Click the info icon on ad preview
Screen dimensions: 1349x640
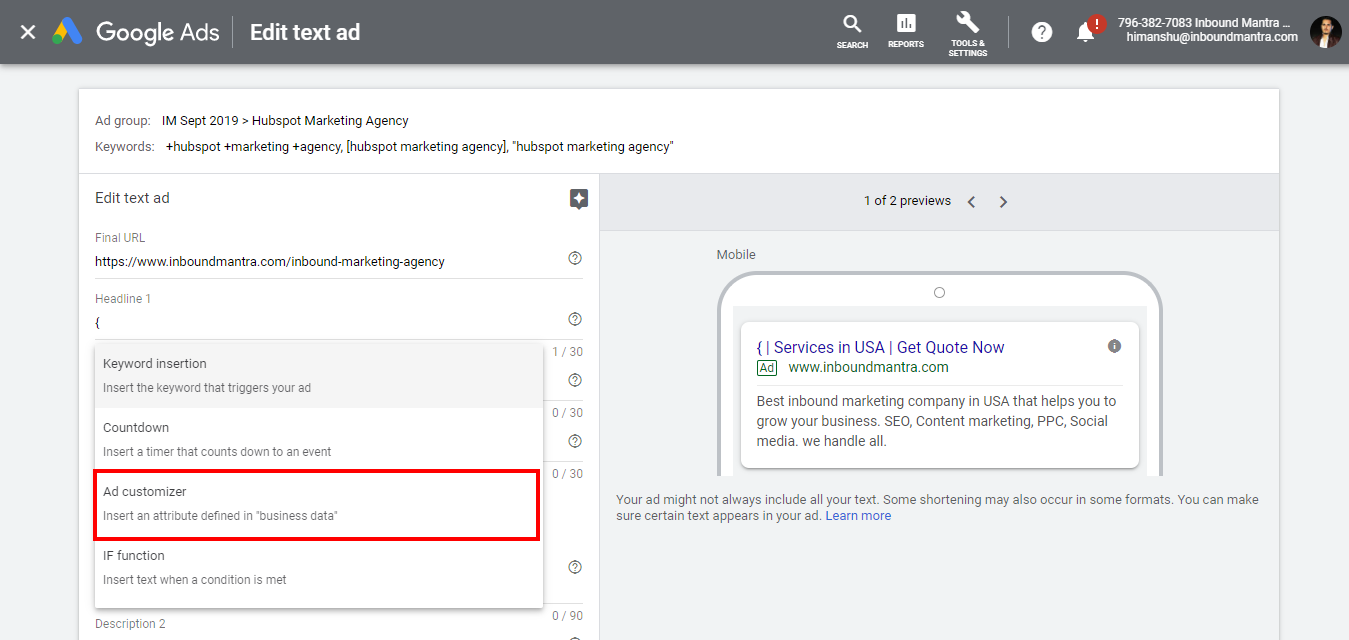(1114, 346)
